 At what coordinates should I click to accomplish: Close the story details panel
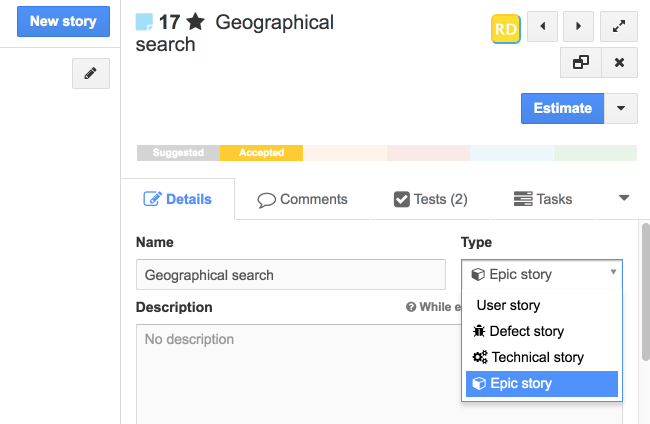619,63
